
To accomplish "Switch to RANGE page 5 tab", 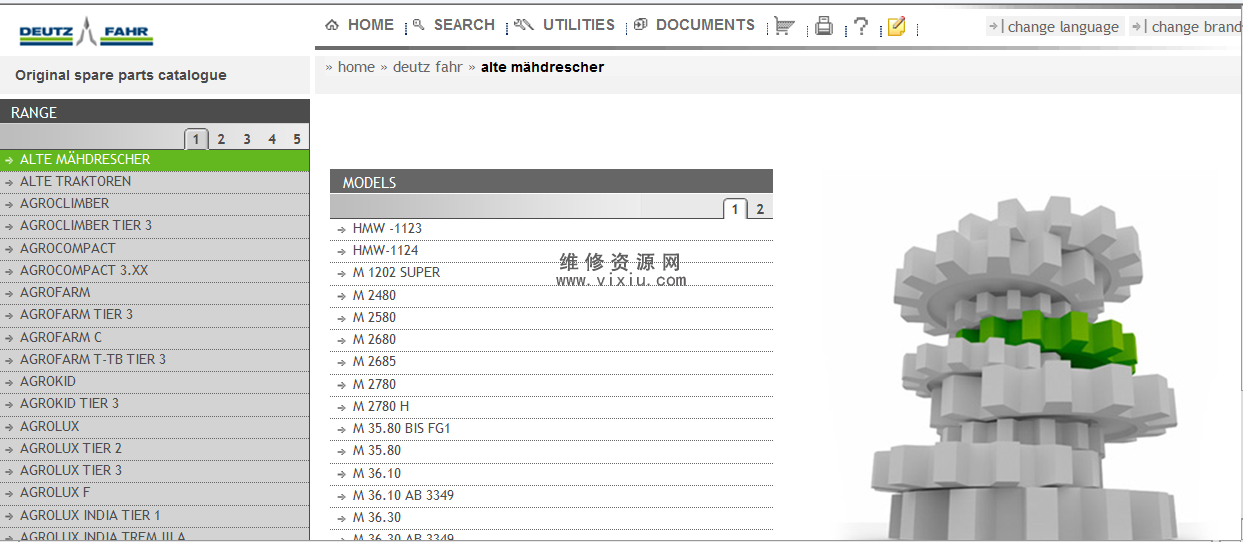I will [x=297, y=139].
